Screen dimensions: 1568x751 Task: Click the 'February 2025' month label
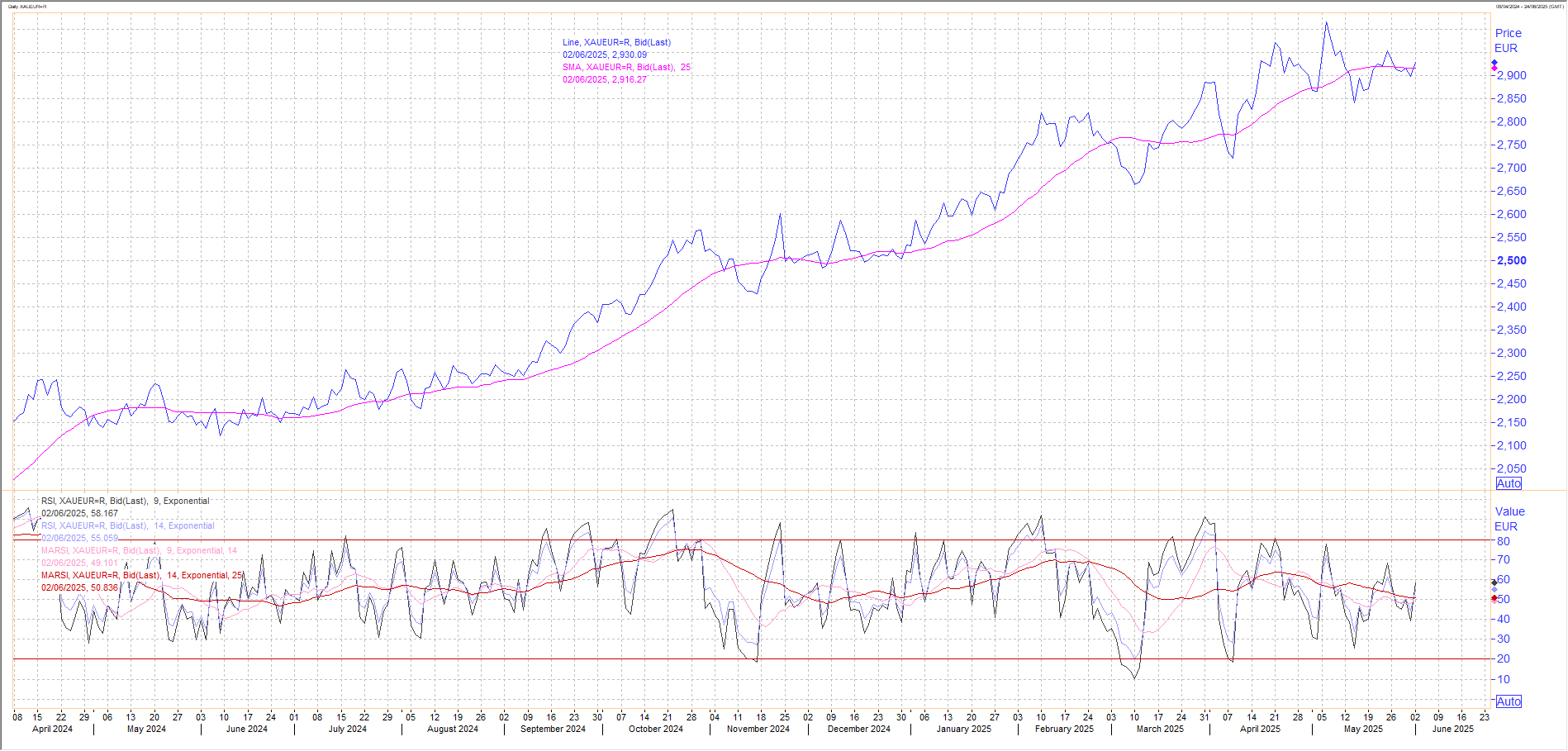pos(1064,729)
